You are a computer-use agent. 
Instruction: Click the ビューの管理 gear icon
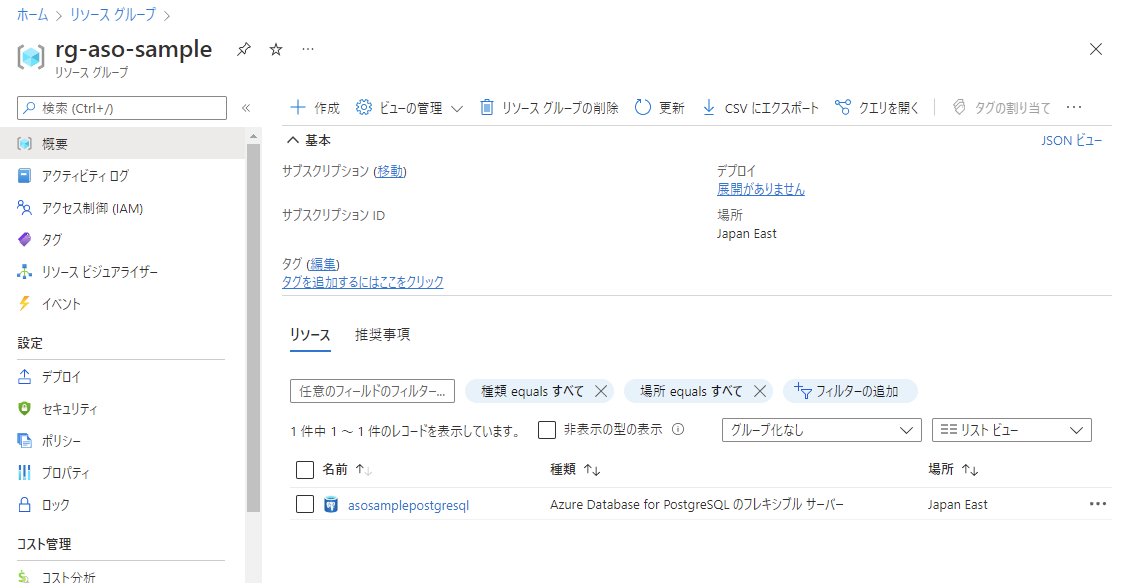click(x=364, y=107)
